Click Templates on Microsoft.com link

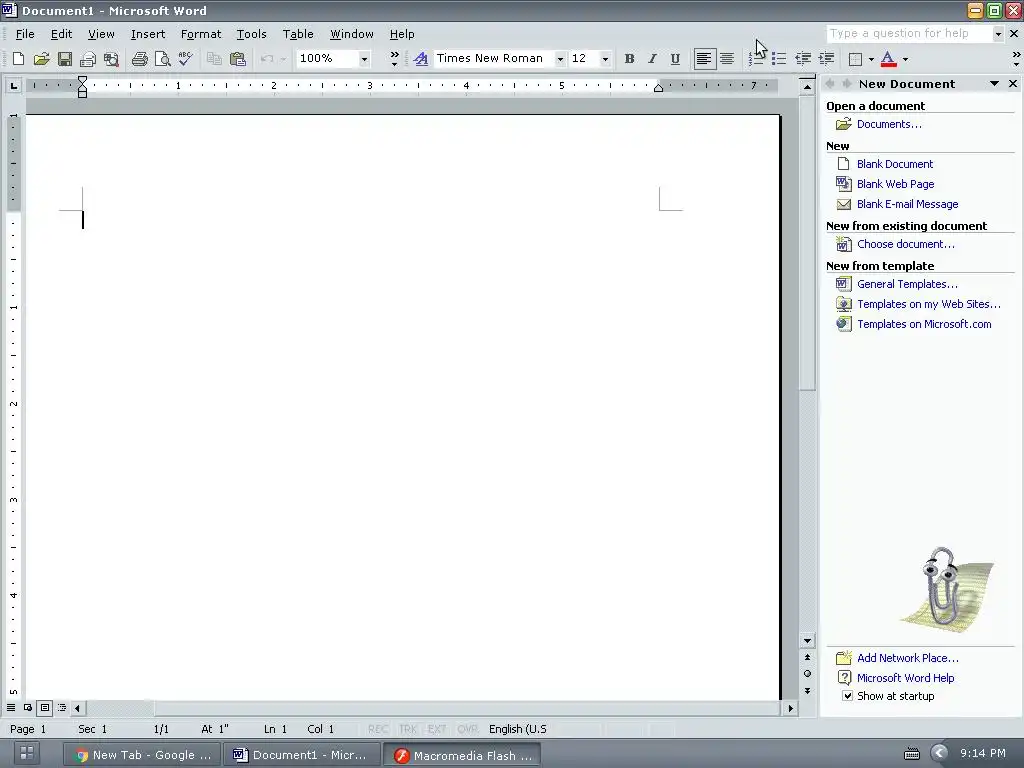(x=924, y=324)
